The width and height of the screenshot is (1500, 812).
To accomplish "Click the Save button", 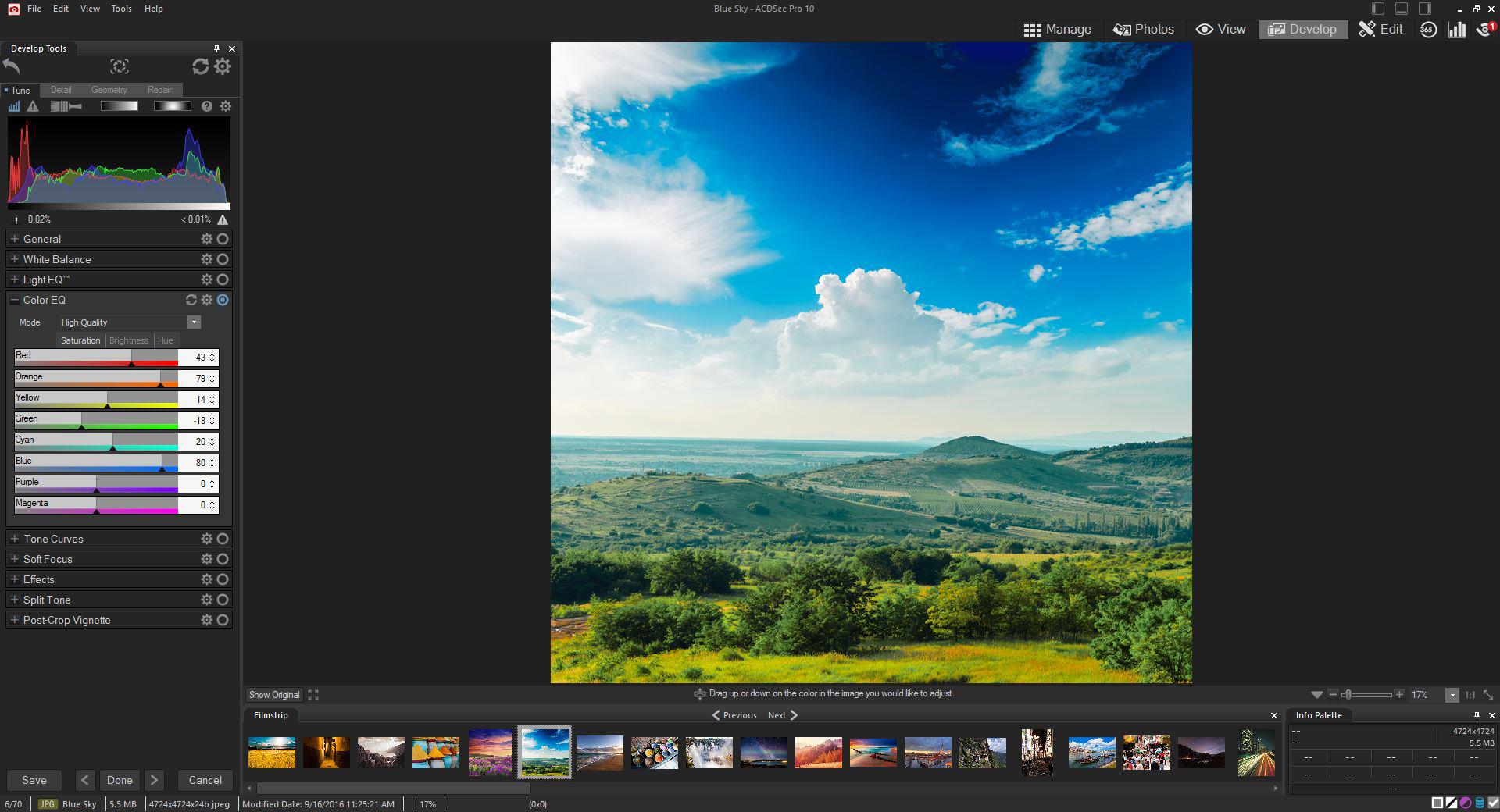I will coord(34,780).
